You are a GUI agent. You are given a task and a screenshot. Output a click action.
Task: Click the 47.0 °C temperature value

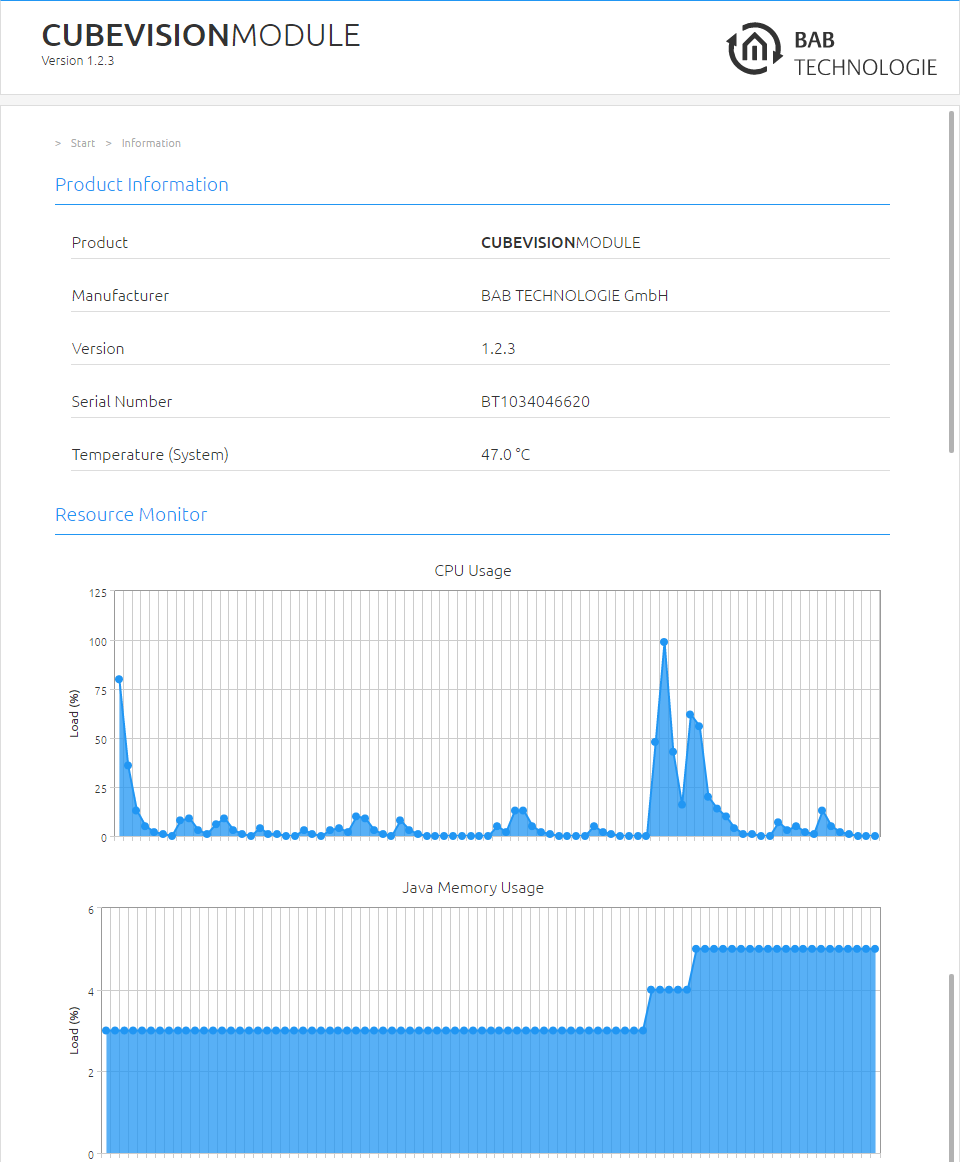506,454
